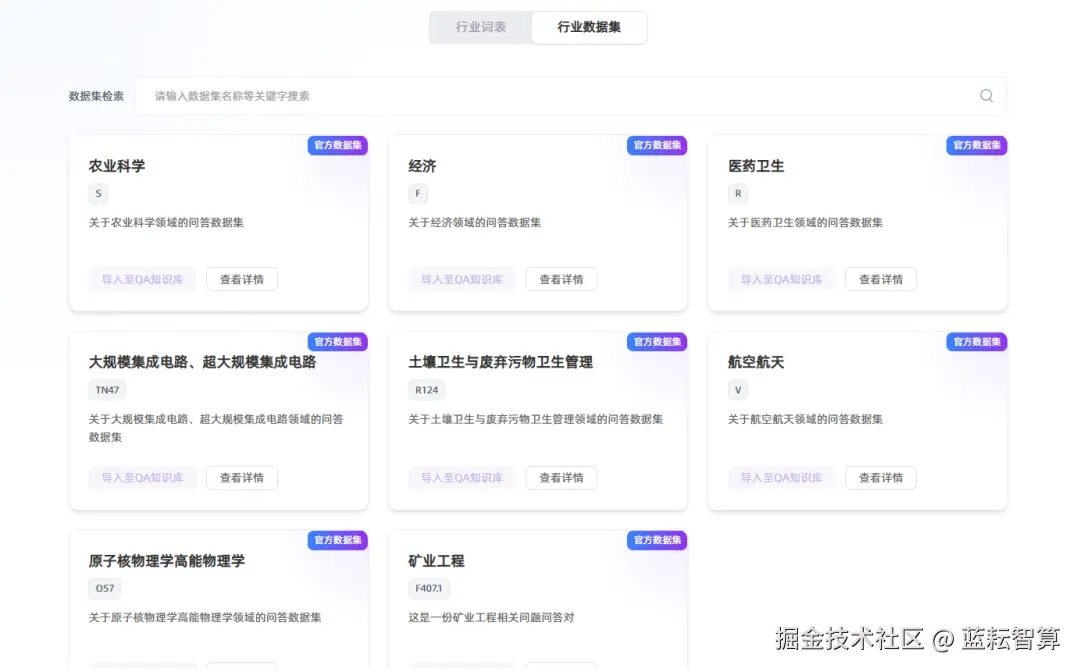
Task: Switch to the 行业词表 tab
Action: pos(480,27)
